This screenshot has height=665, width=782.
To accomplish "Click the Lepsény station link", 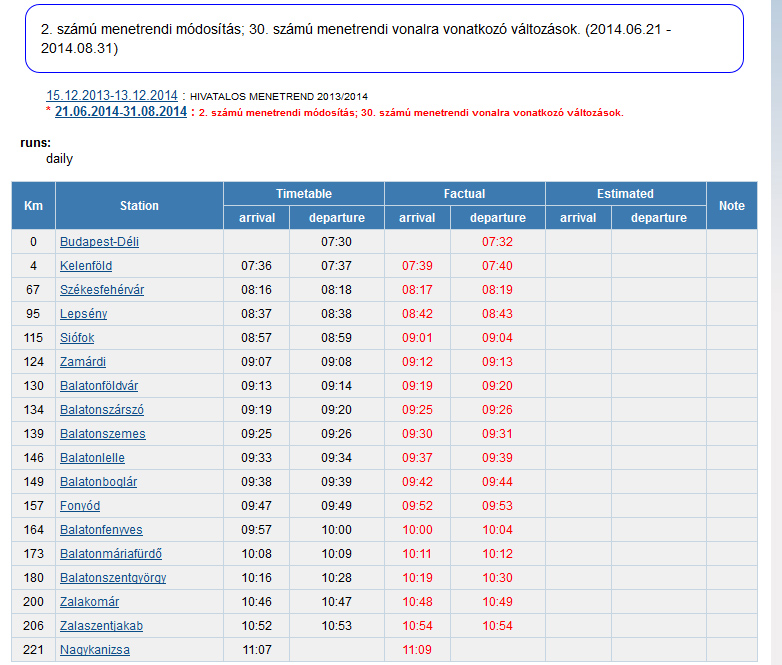I will tap(83, 314).
